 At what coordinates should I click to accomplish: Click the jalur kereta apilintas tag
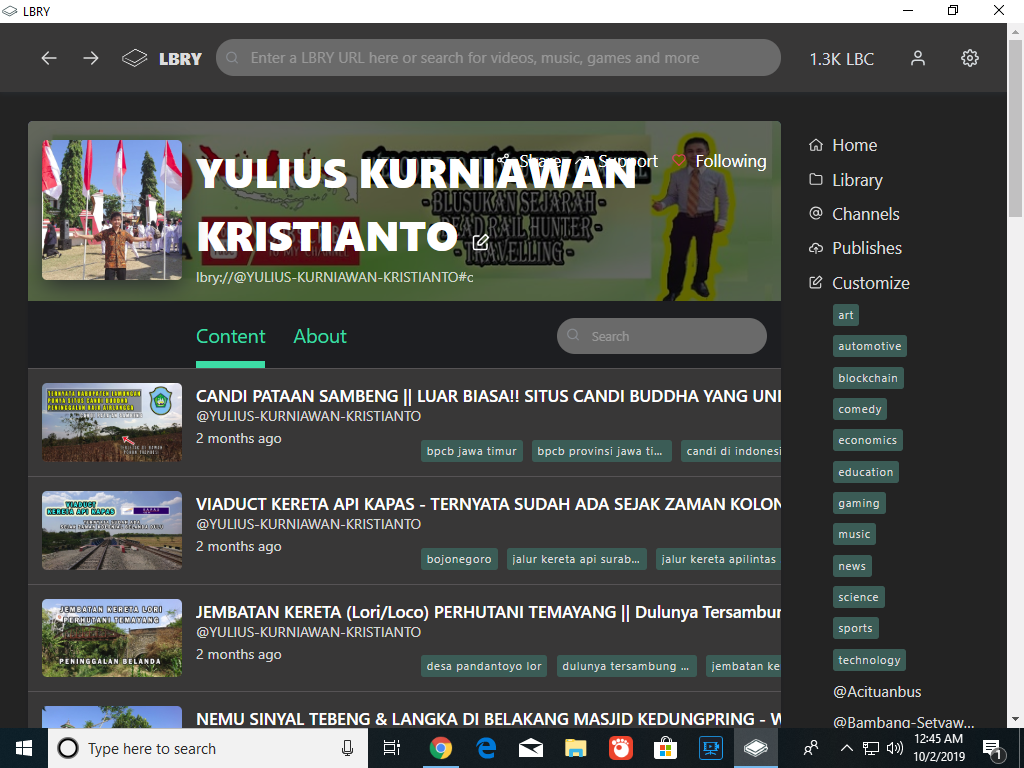718,559
